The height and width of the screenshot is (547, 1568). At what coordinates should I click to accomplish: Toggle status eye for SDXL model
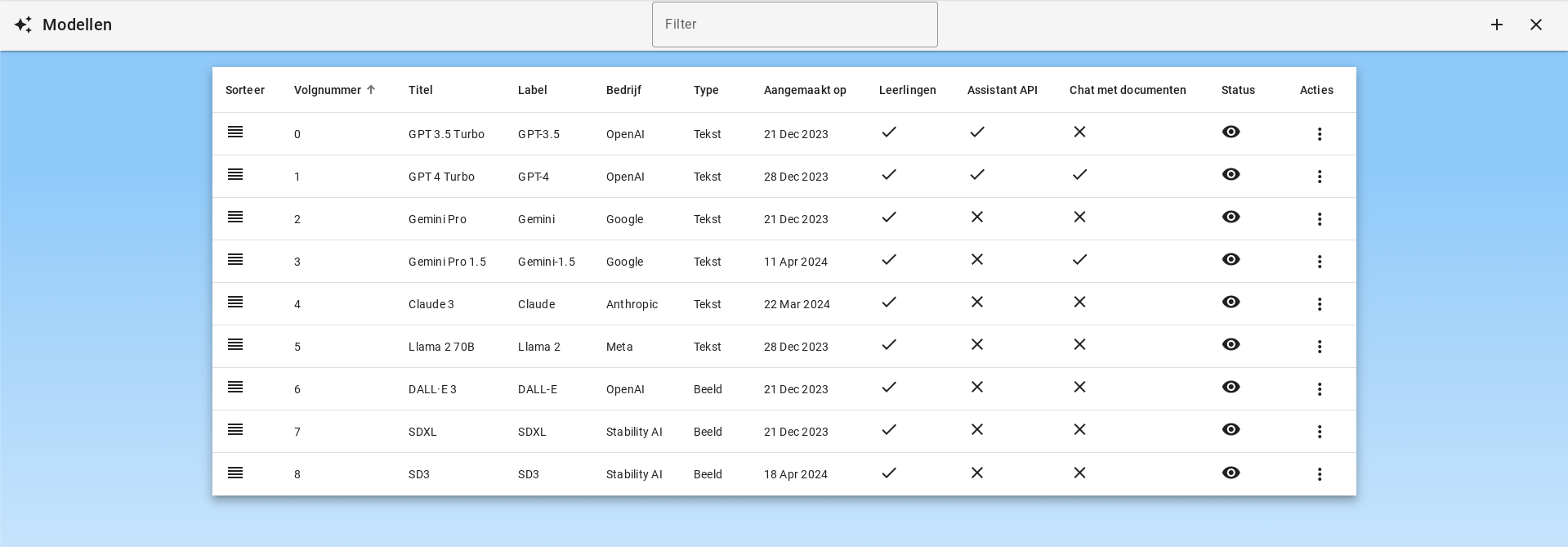(1231, 430)
